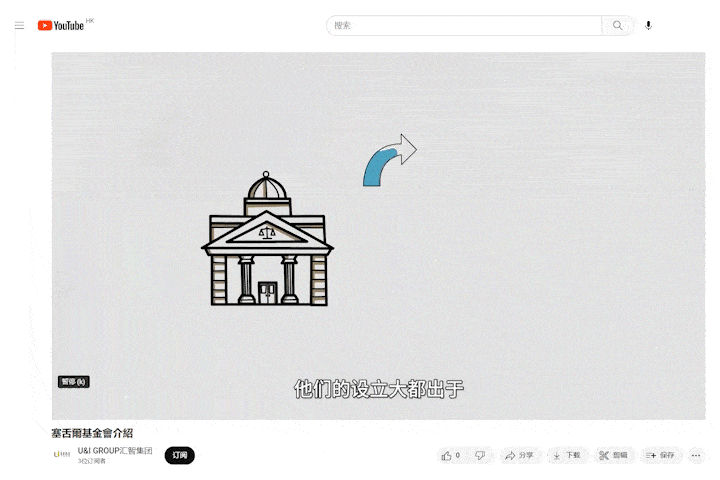Subscribe with the 订阅 button
This screenshot has width=720, height=480.
179,455
